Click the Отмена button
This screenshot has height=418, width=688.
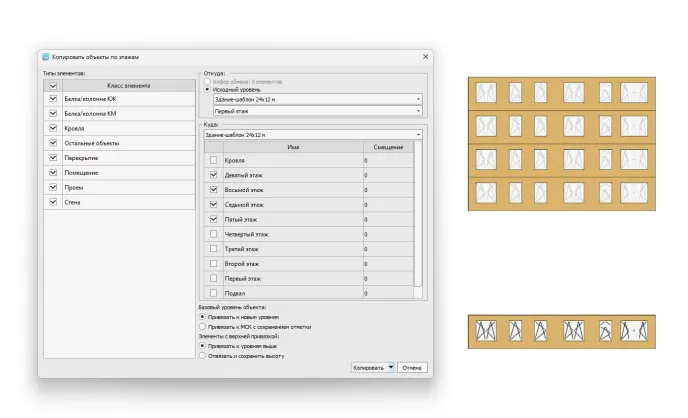click(412, 367)
